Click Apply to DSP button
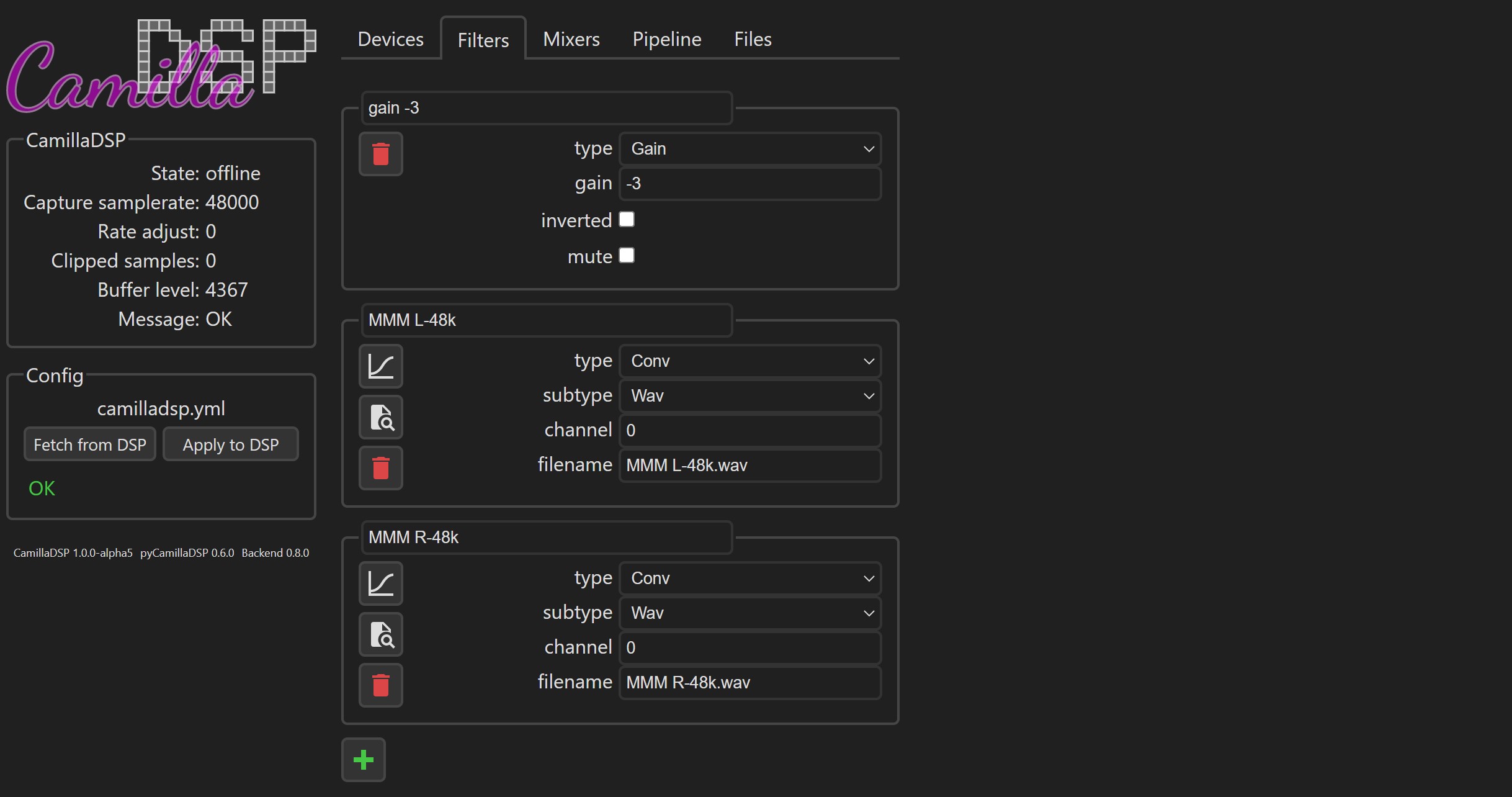The width and height of the screenshot is (1512, 797). [x=231, y=444]
